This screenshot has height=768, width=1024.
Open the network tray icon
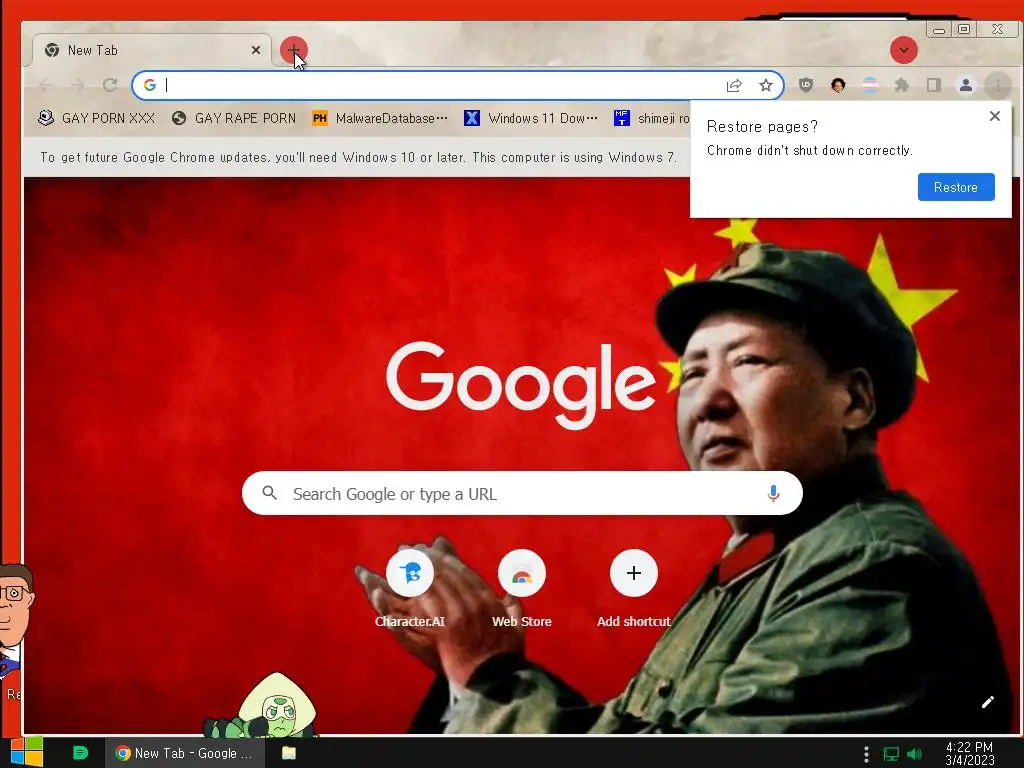[x=891, y=754]
